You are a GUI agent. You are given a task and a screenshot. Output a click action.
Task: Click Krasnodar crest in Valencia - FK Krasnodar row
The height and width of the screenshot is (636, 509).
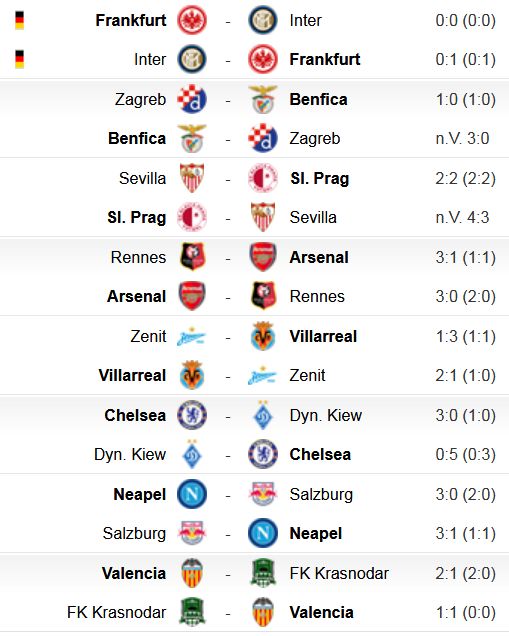click(263, 573)
